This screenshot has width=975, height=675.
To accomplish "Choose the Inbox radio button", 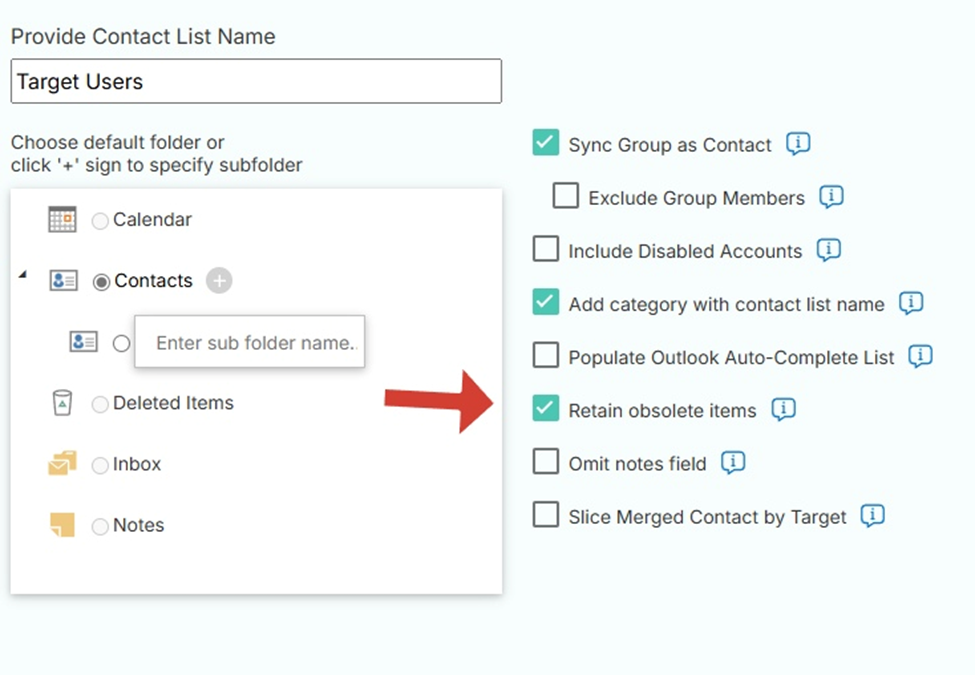I will (x=100, y=466).
